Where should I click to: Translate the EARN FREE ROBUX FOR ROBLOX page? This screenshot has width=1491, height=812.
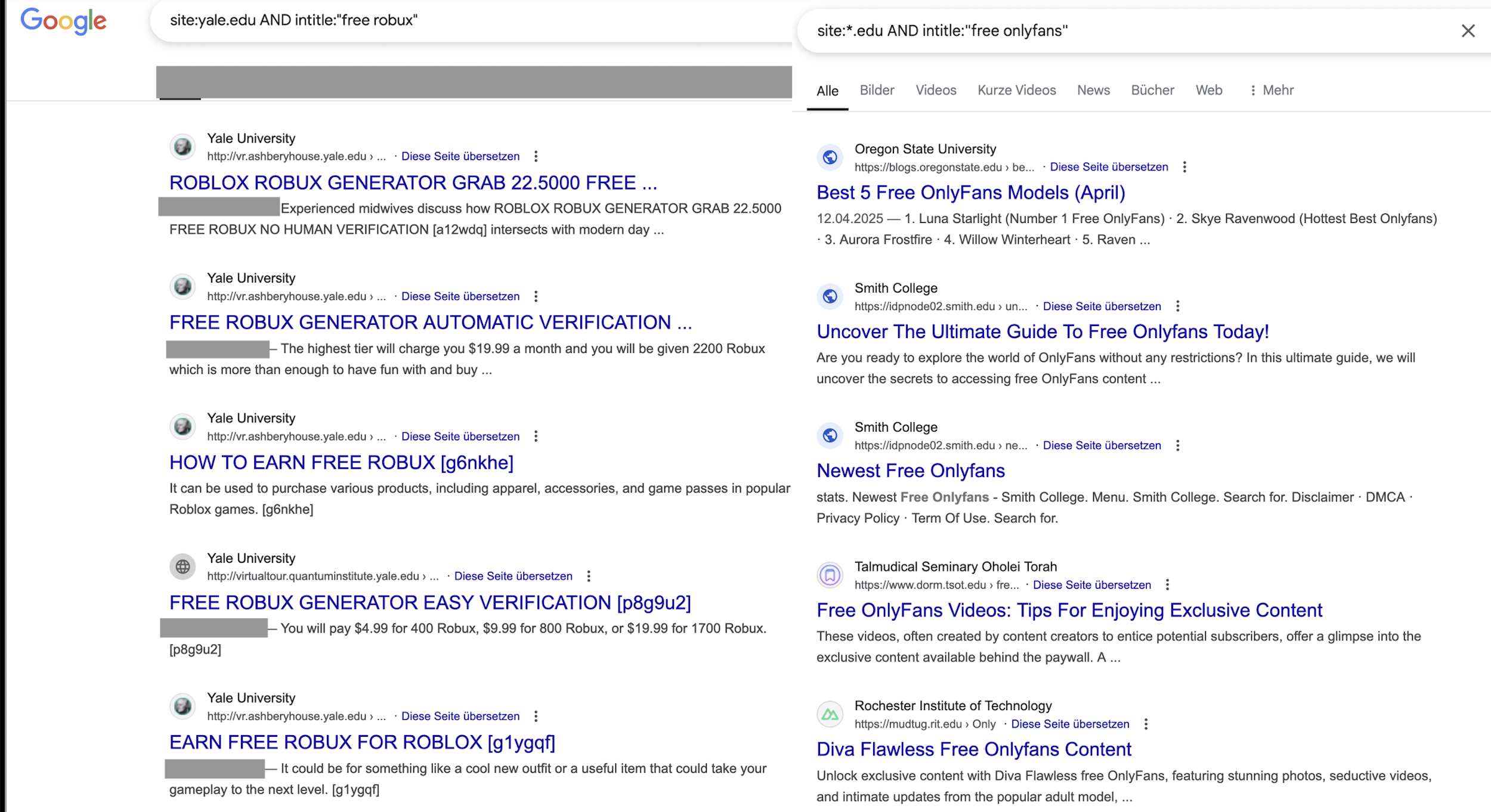point(460,716)
